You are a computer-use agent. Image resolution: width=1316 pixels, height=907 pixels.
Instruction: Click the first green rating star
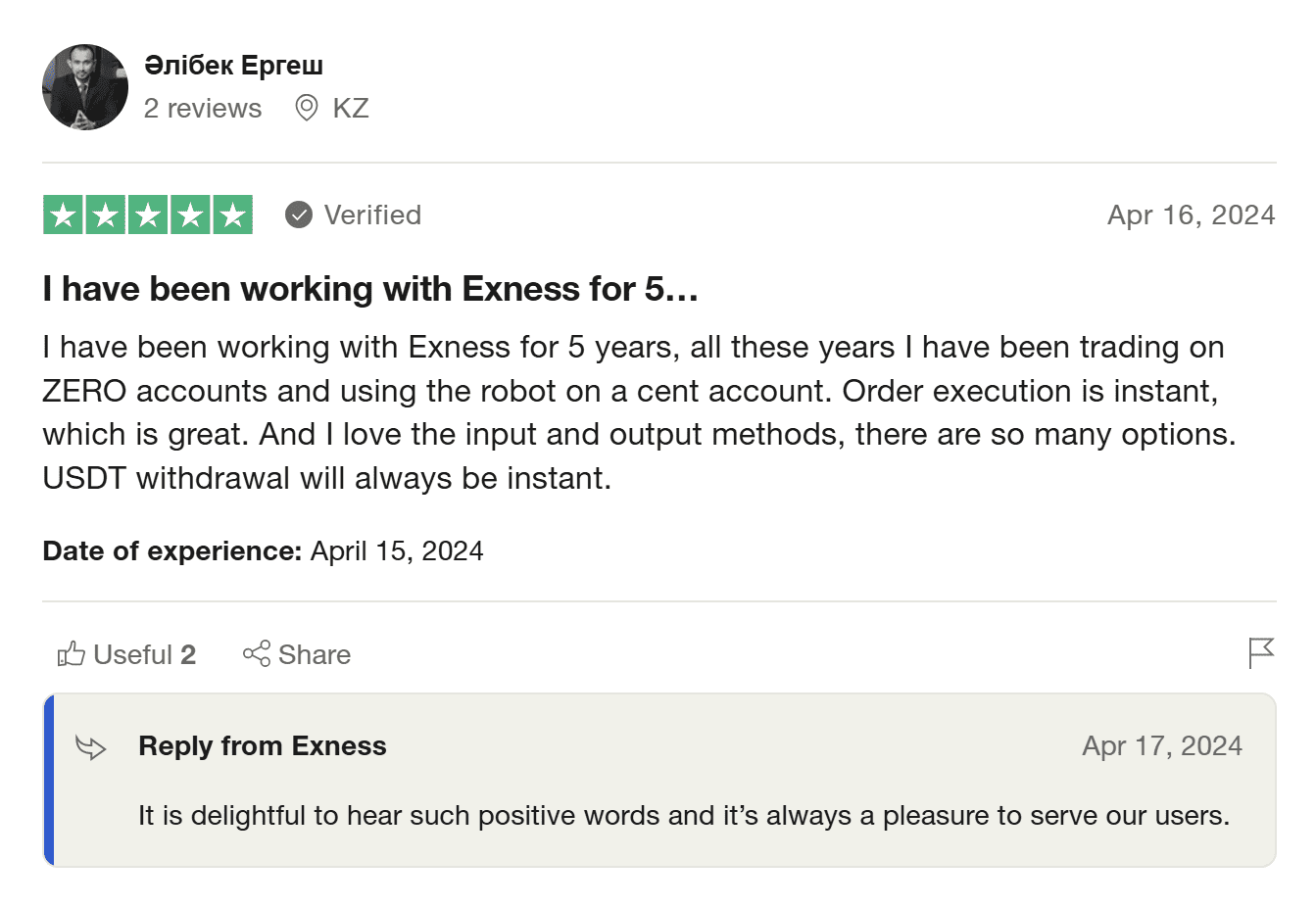coord(64,215)
